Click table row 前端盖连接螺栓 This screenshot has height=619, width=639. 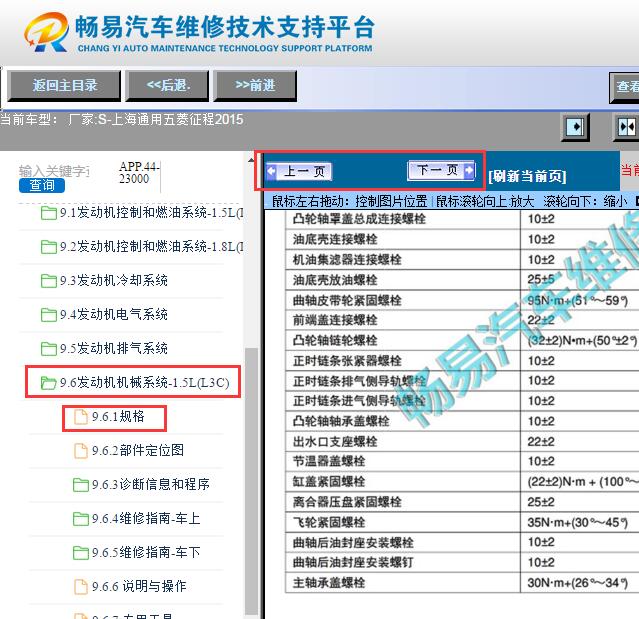pos(462,320)
